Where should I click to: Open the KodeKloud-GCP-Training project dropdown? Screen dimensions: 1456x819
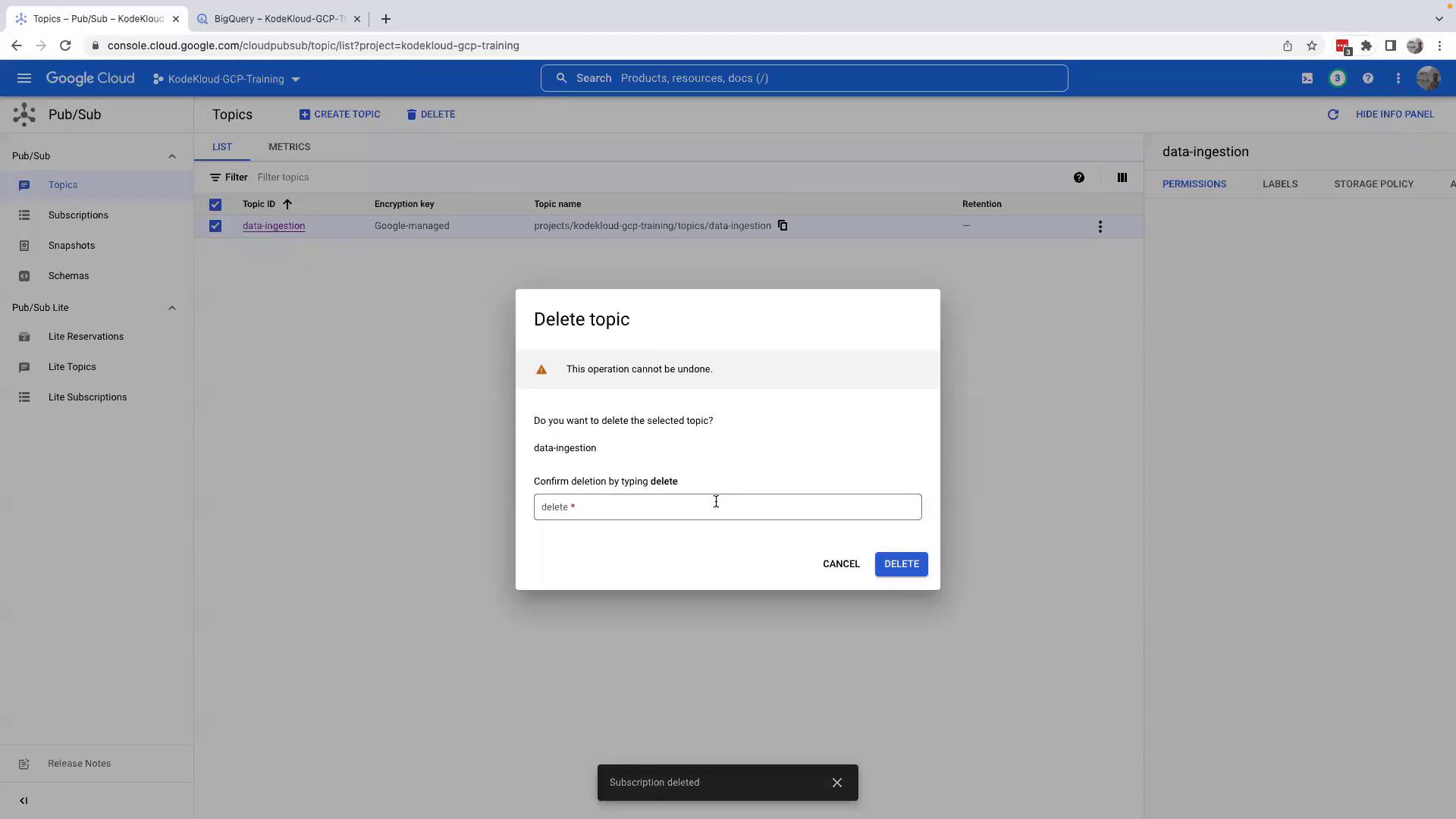[x=227, y=79]
